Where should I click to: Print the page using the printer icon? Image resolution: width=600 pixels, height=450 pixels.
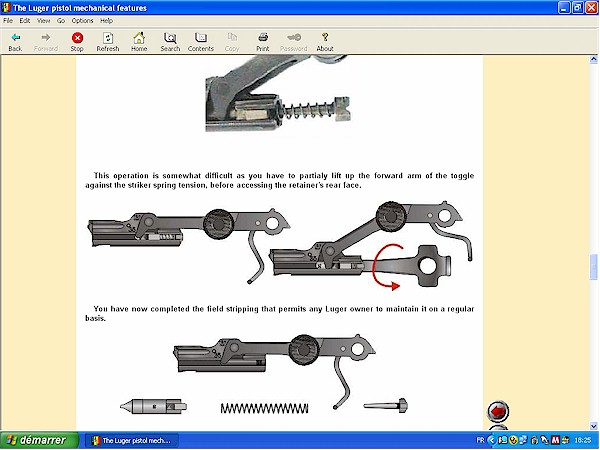point(263,37)
